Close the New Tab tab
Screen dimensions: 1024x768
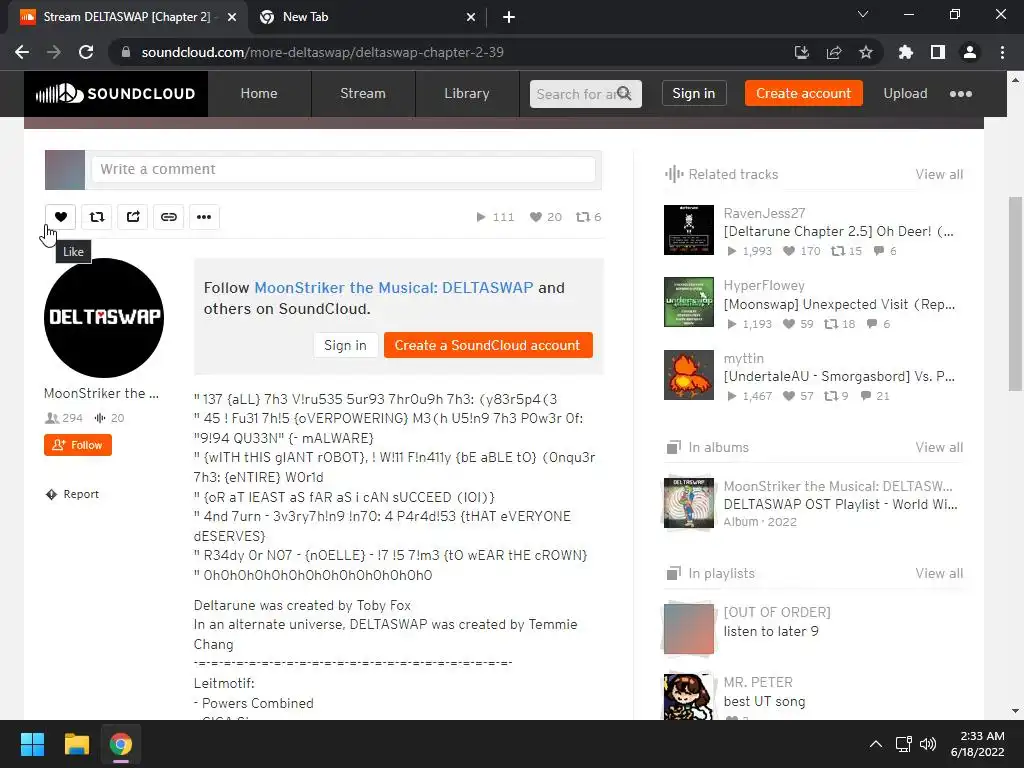click(x=471, y=17)
